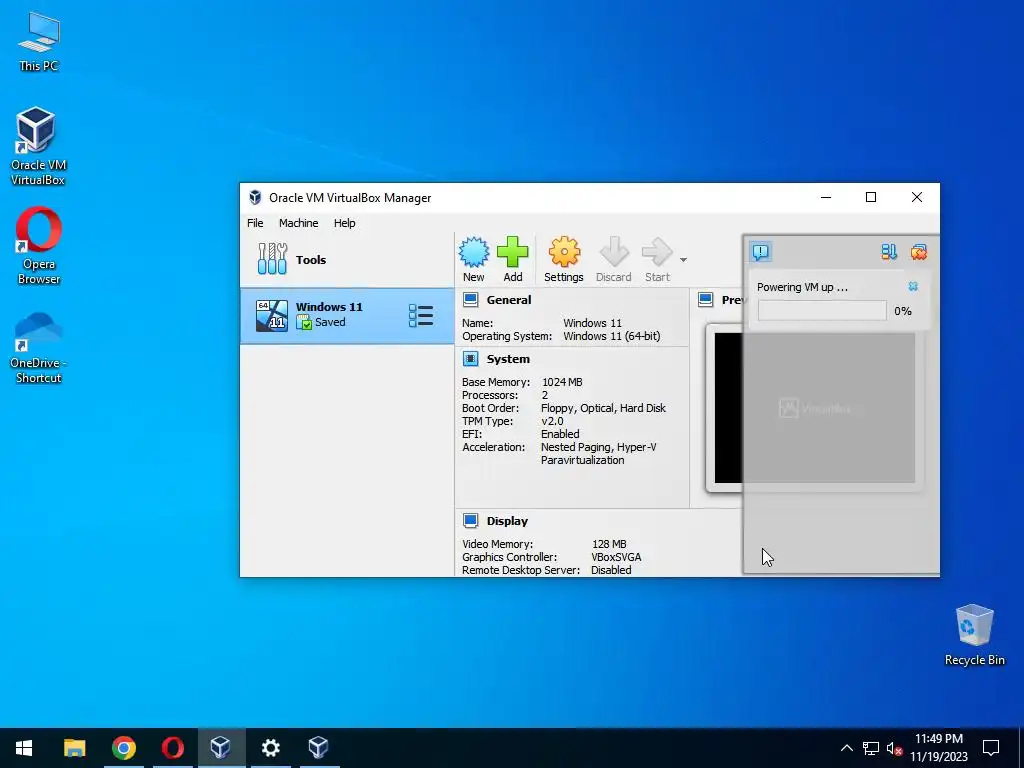The image size is (1024, 768).
Task: Open the File menu
Action: 255,223
